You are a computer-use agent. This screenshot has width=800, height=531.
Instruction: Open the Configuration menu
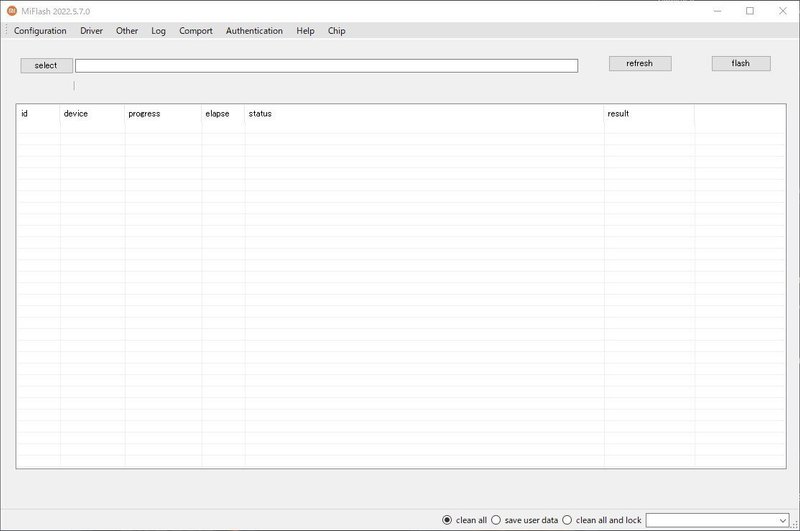[40, 31]
